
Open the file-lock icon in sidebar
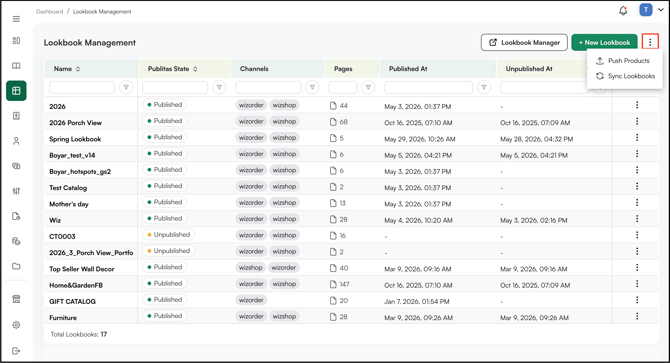pos(16,216)
